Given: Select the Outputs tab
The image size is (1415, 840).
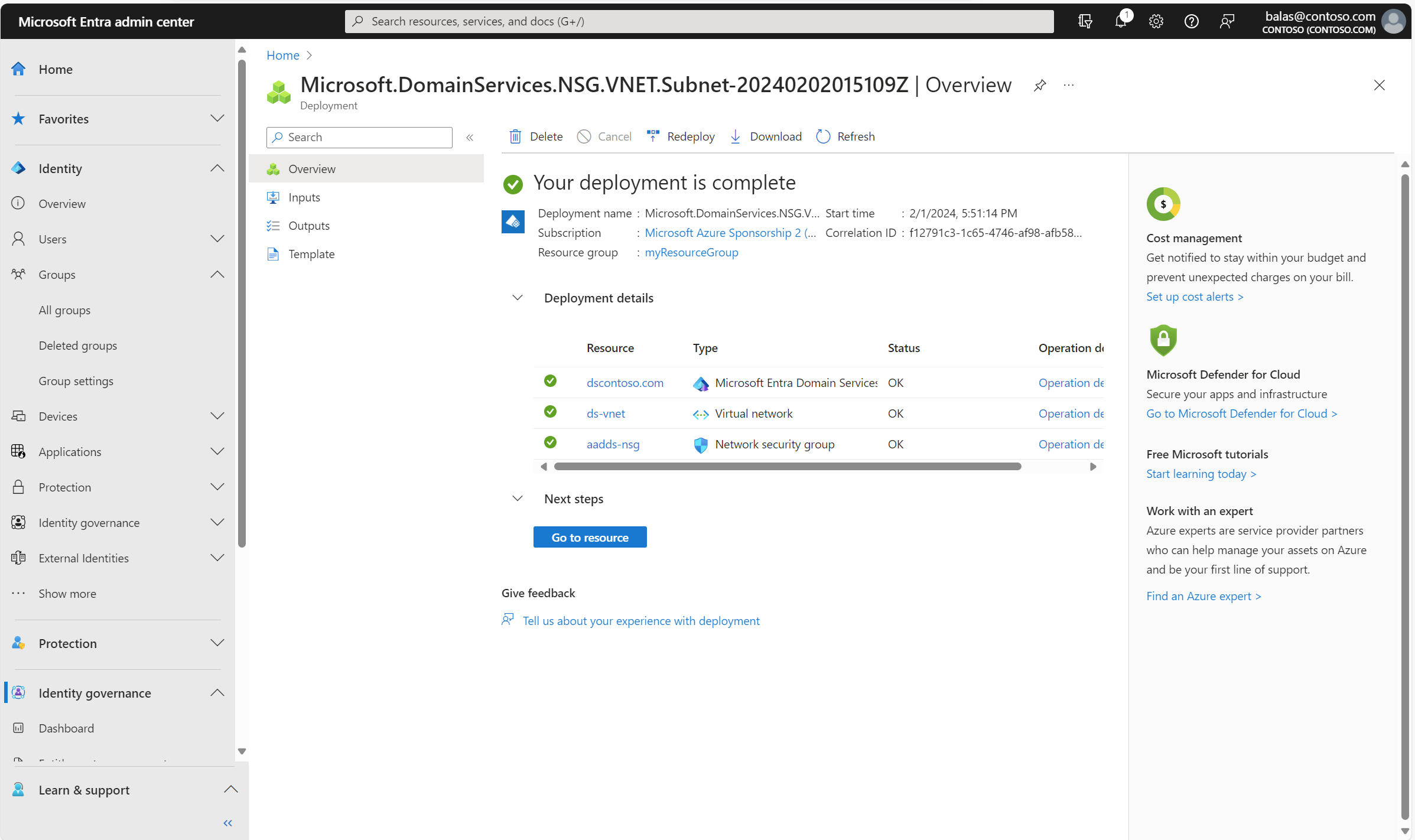Looking at the screenshot, I should point(308,224).
